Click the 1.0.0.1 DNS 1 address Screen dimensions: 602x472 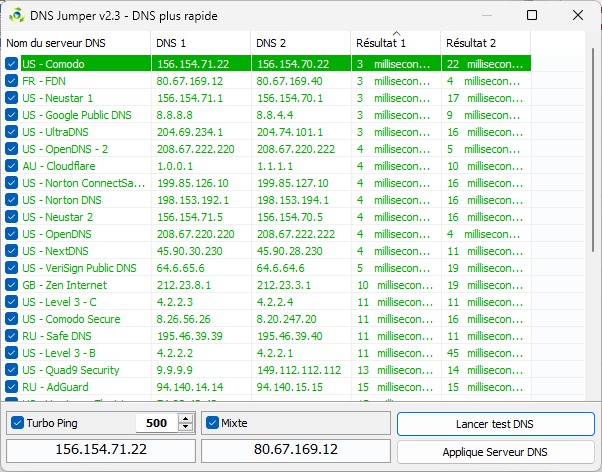pos(175,166)
